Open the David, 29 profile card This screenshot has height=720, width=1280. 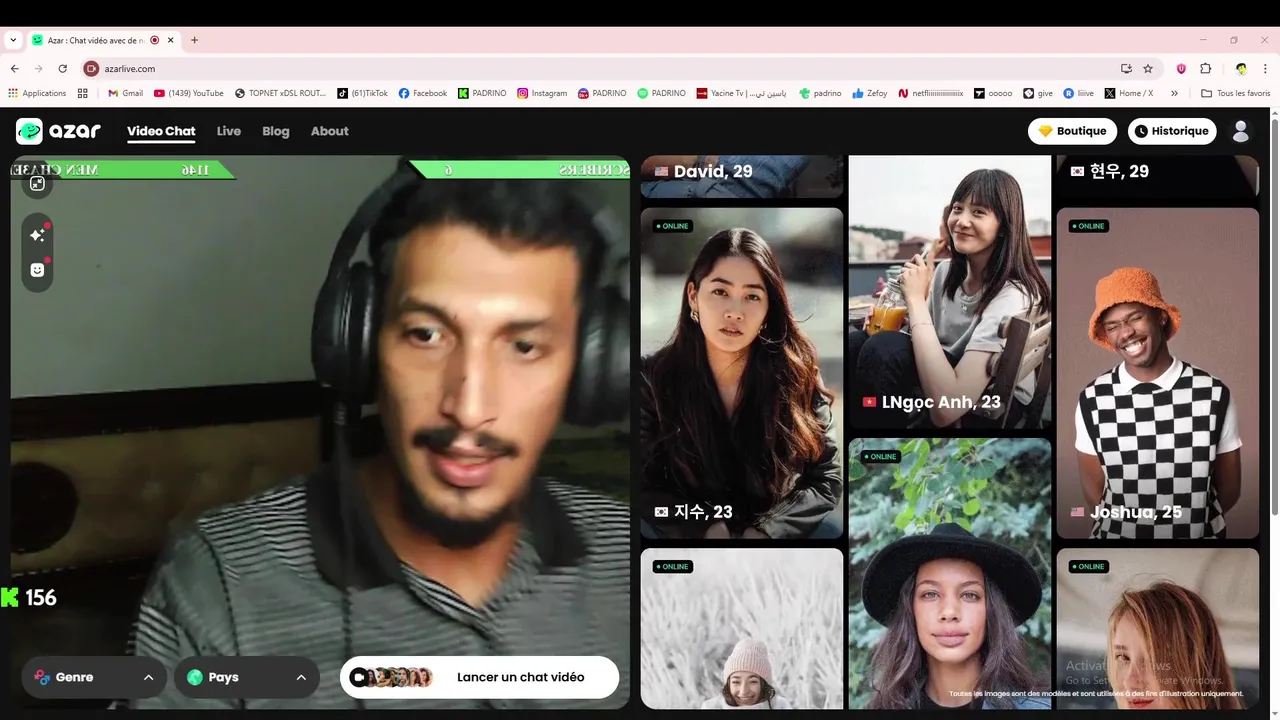coord(742,176)
